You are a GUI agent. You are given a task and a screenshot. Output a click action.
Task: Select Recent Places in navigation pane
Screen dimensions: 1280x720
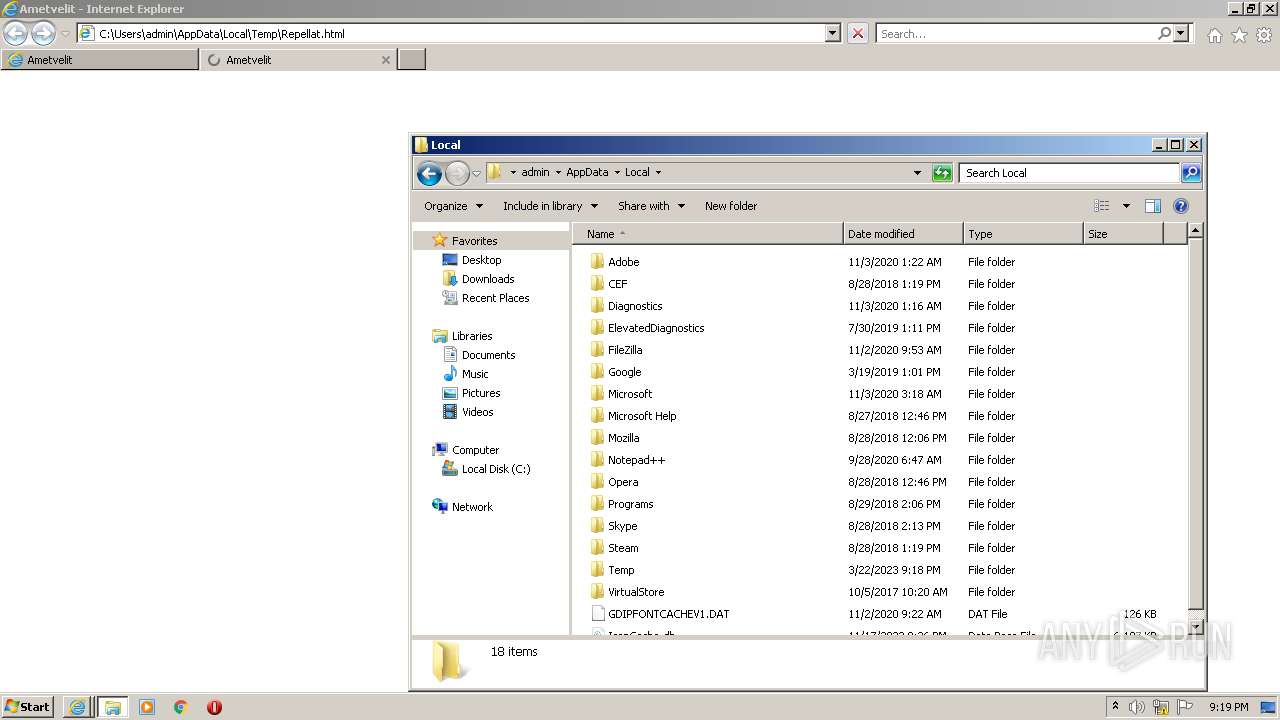point(495,298)
